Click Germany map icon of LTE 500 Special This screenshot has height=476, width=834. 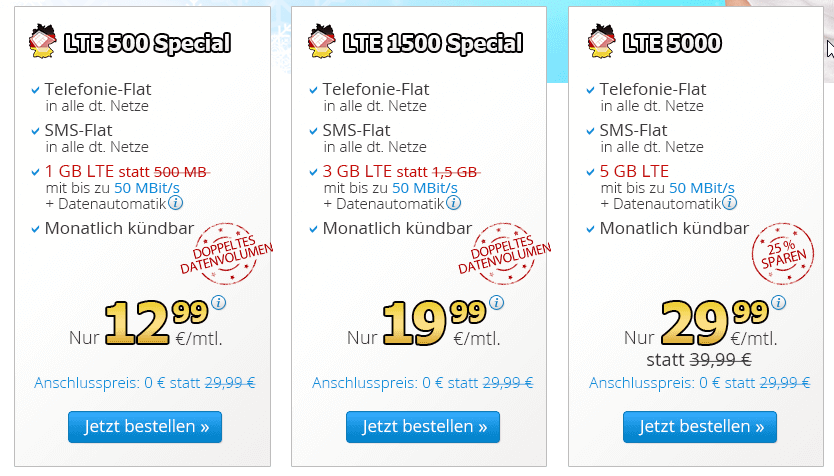(x=43, y=43)
